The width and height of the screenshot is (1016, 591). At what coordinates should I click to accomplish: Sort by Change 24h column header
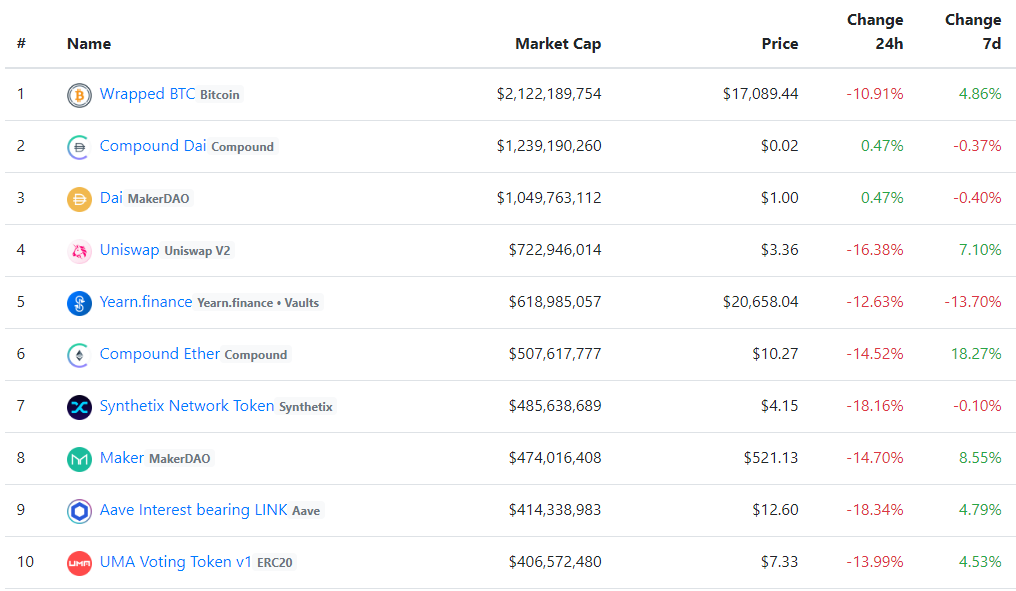point(875,32)
